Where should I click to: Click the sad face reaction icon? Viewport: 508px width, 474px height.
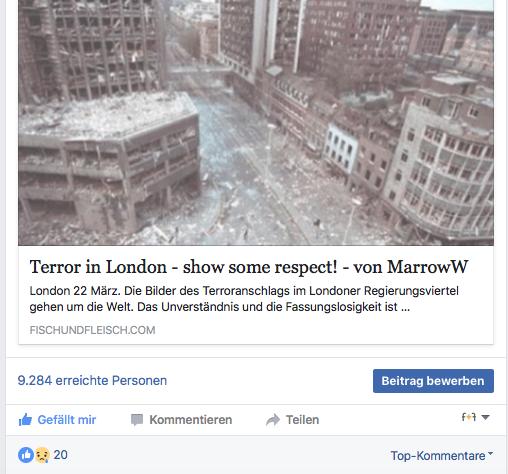point(42,455)
